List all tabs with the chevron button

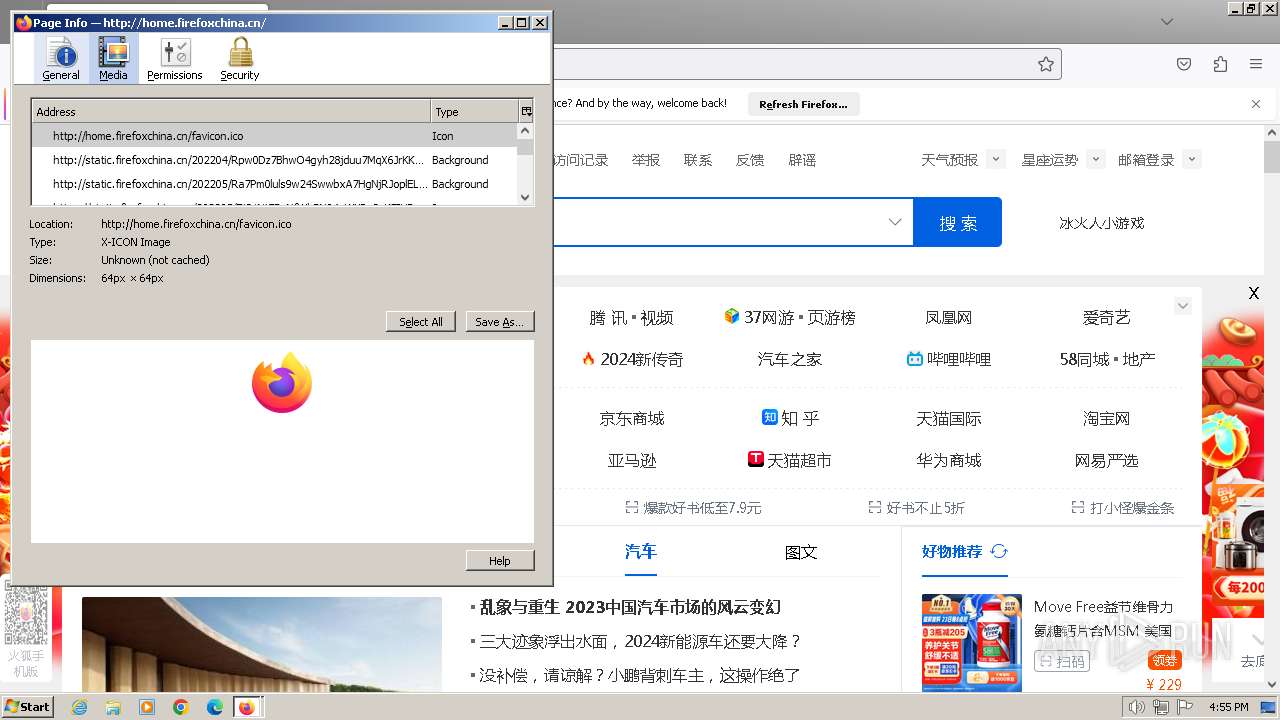click(x=1167, y=21)
